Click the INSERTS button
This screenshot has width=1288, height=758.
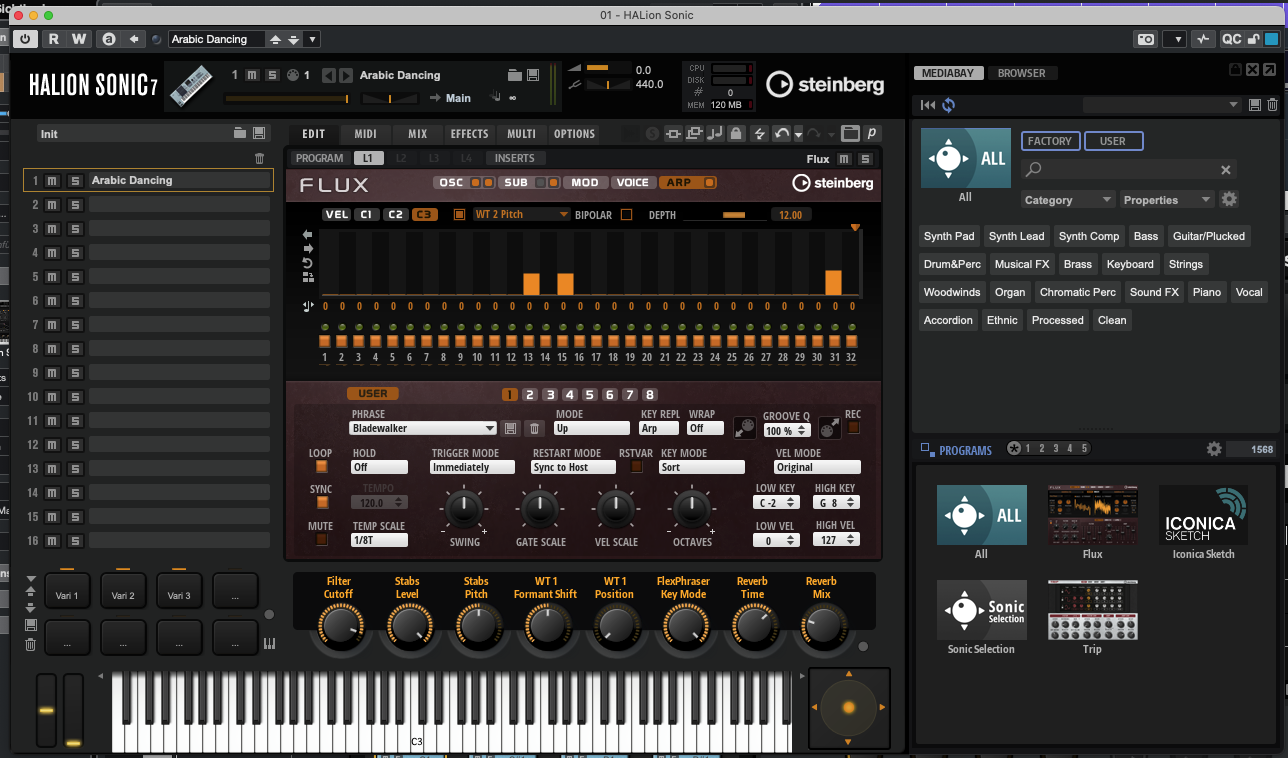click(515, 158)
